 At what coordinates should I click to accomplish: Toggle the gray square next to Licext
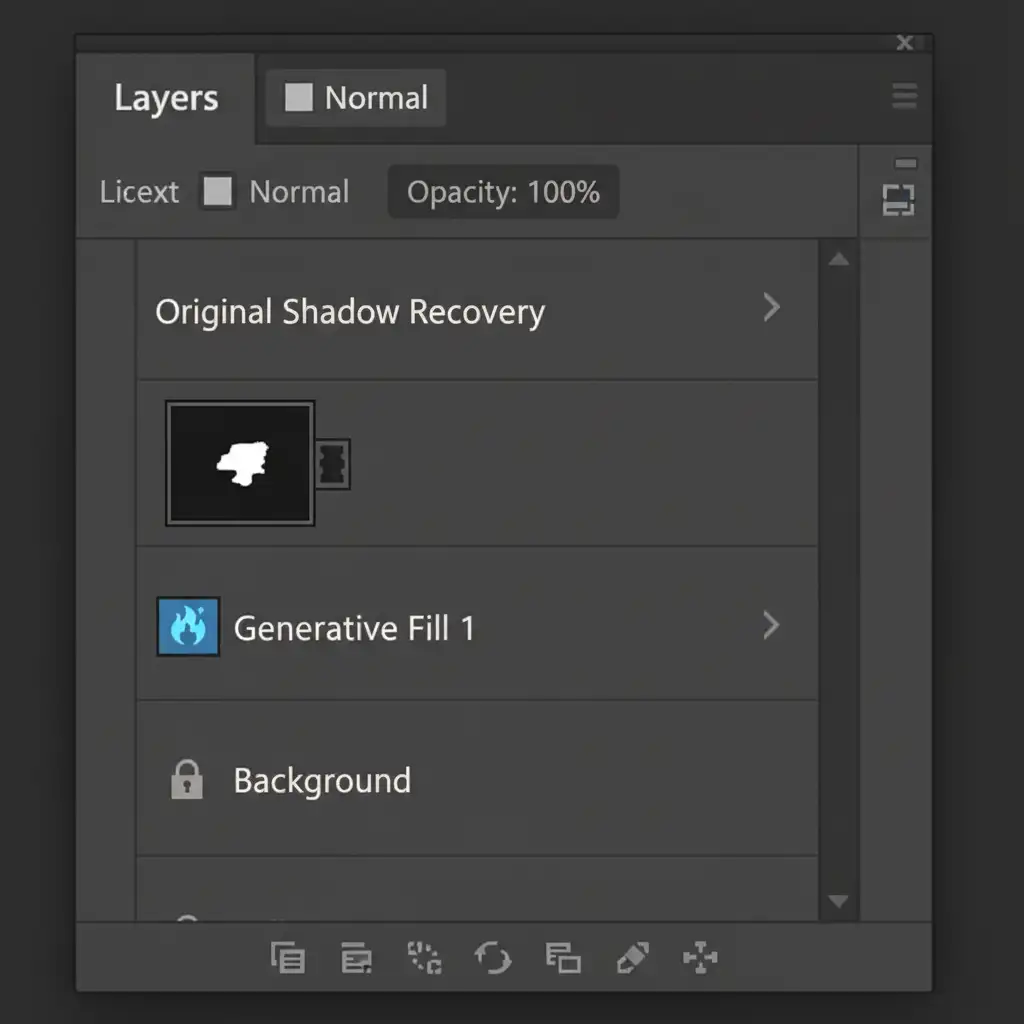[217, 191]
